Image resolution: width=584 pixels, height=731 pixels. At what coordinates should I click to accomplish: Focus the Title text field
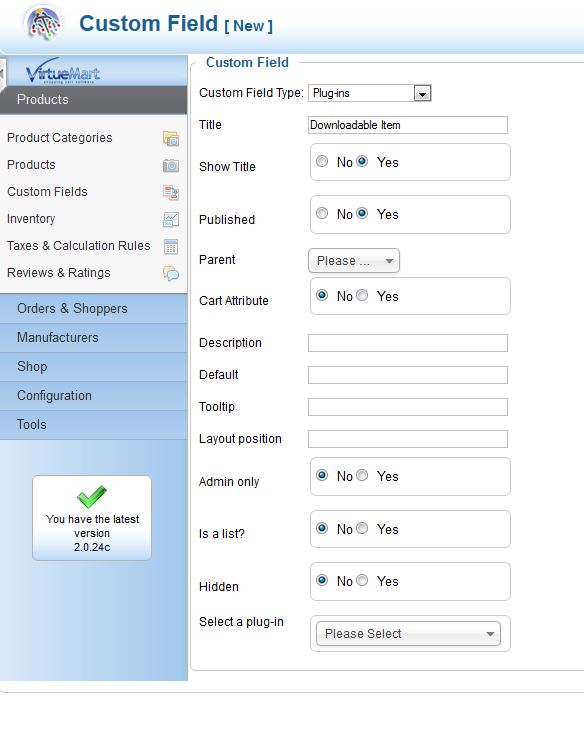[408, 125]
